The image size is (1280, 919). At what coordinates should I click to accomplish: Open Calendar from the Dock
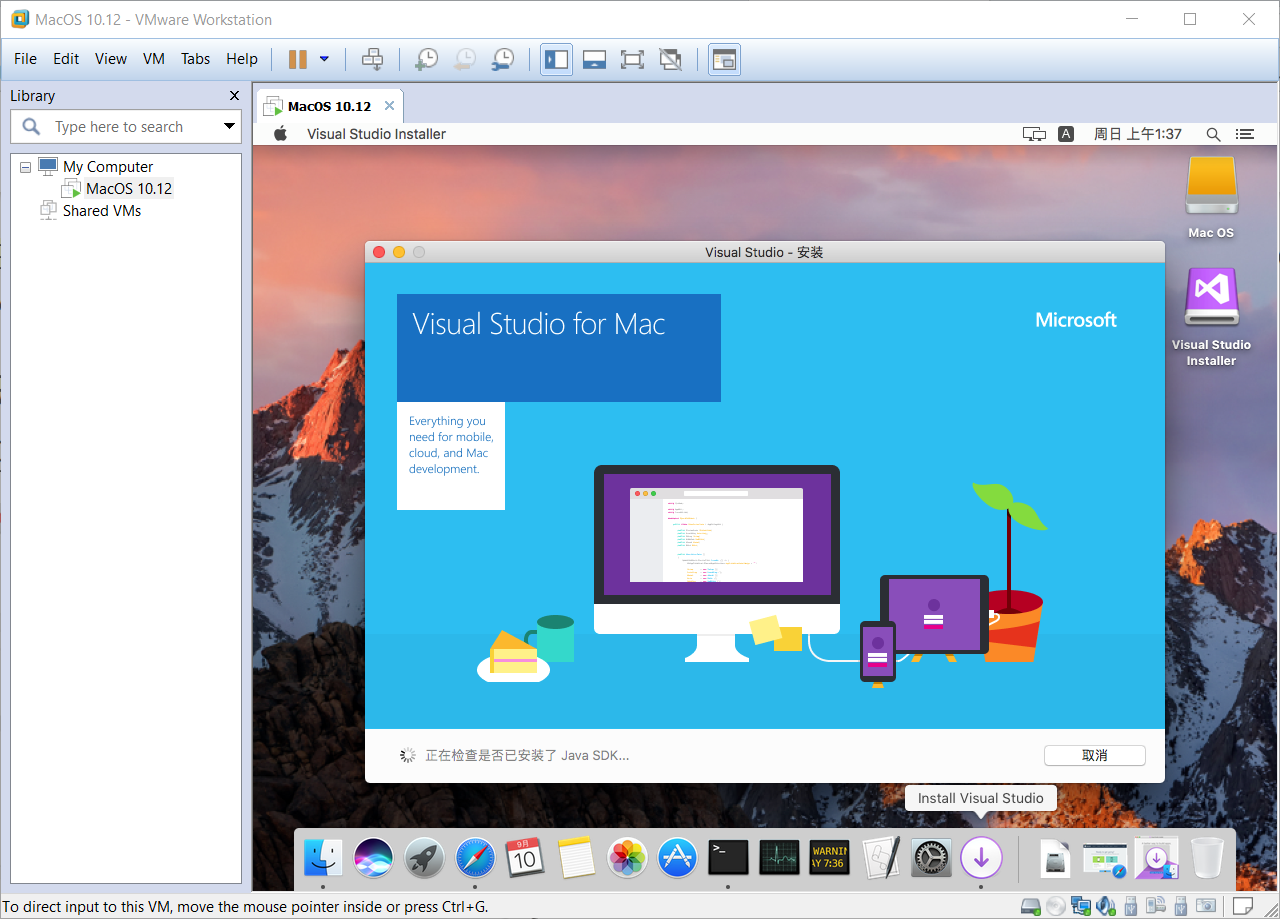point(526,857)
